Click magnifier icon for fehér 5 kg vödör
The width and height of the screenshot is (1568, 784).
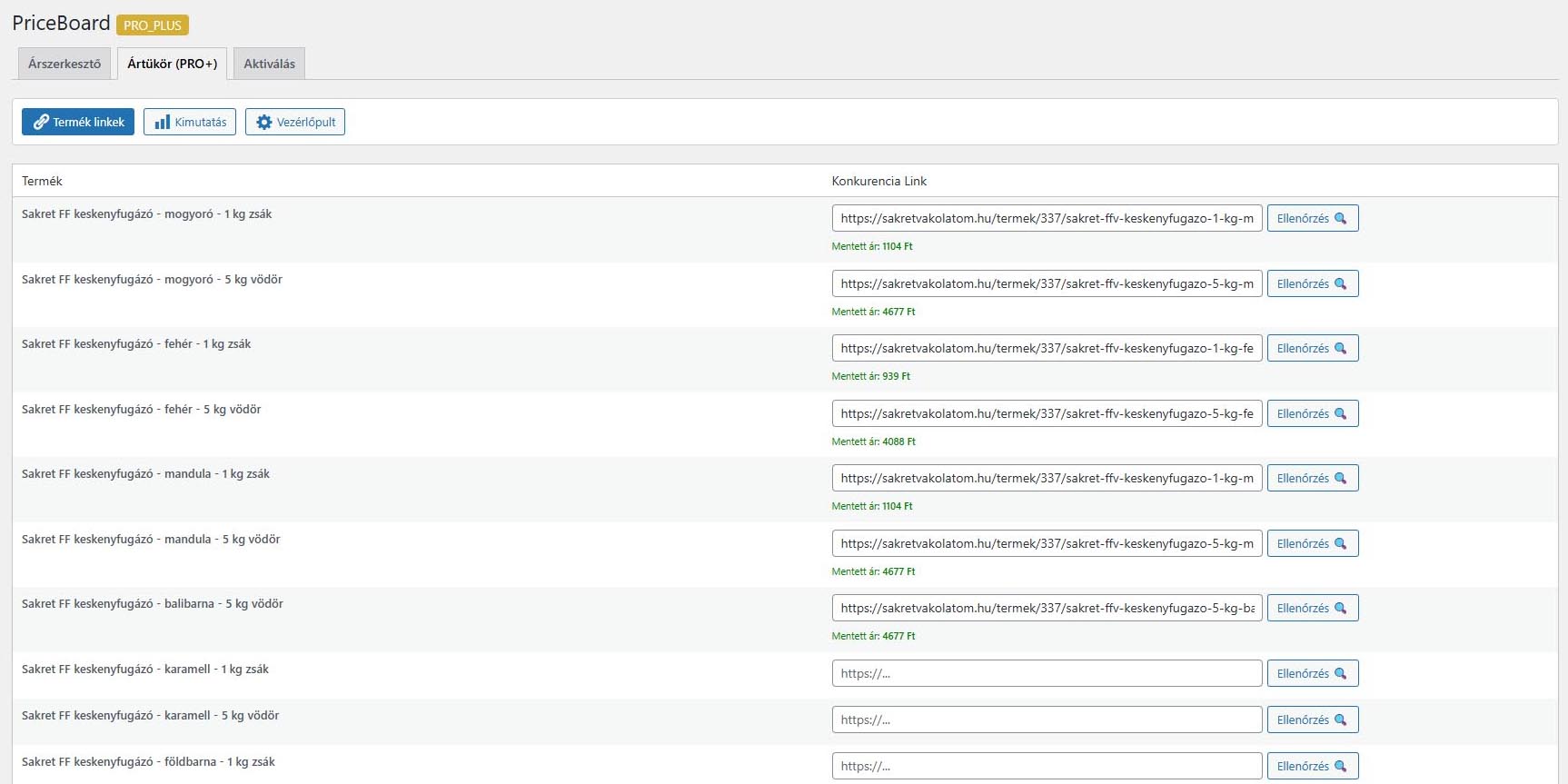(1340, 414)
